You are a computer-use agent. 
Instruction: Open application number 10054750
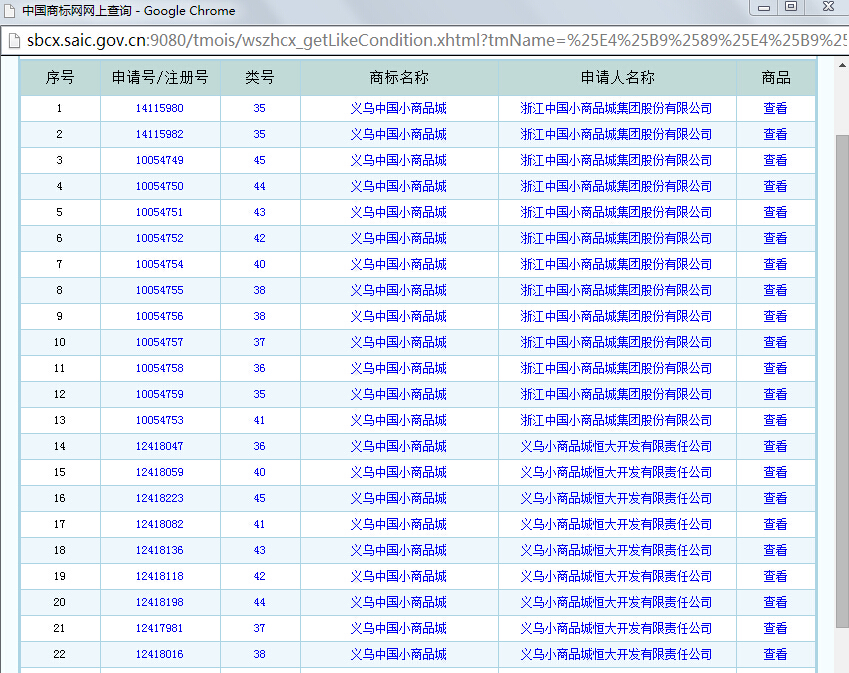(x=160, y=186)
